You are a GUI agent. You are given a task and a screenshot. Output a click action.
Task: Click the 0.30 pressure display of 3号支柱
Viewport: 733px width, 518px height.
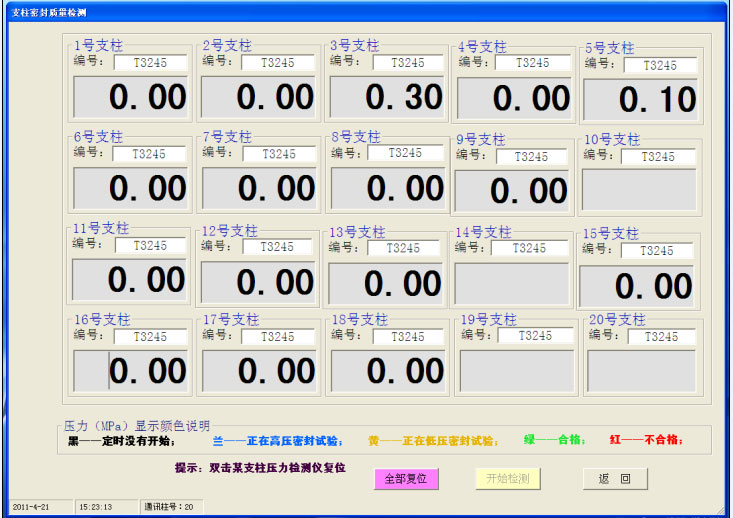pos(387,97)
